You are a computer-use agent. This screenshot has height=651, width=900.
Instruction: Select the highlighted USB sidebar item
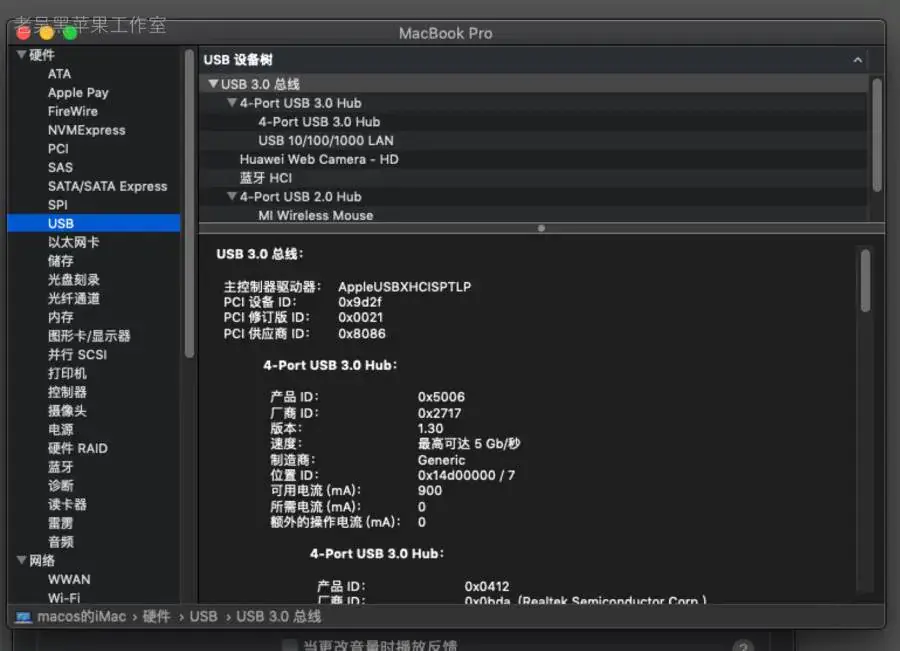click(94, 223)
